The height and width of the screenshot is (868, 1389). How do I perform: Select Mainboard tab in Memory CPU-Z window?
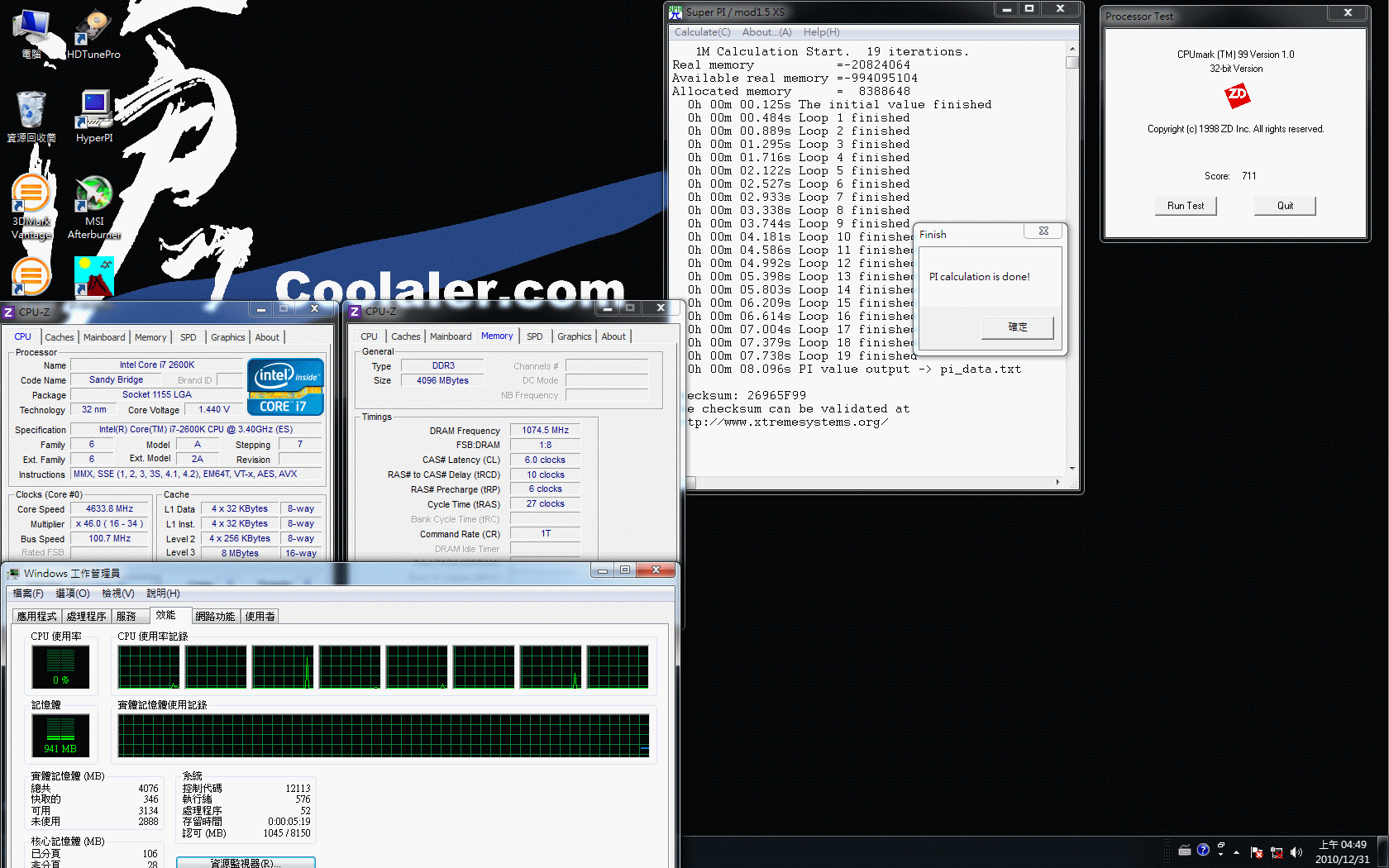[x=451, y=336]
